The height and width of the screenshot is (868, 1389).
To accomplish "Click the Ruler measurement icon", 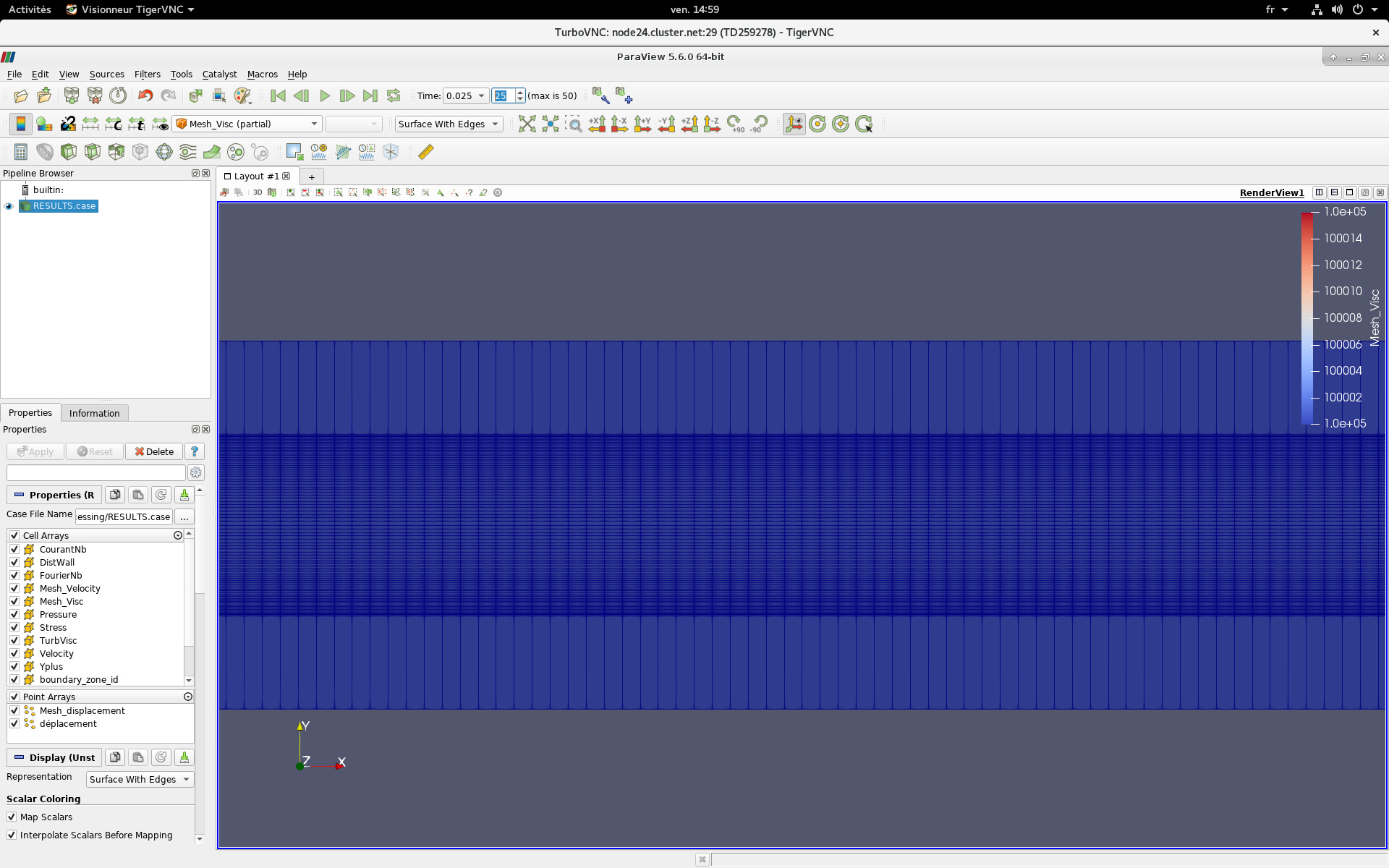I will (x=426, y=152).
